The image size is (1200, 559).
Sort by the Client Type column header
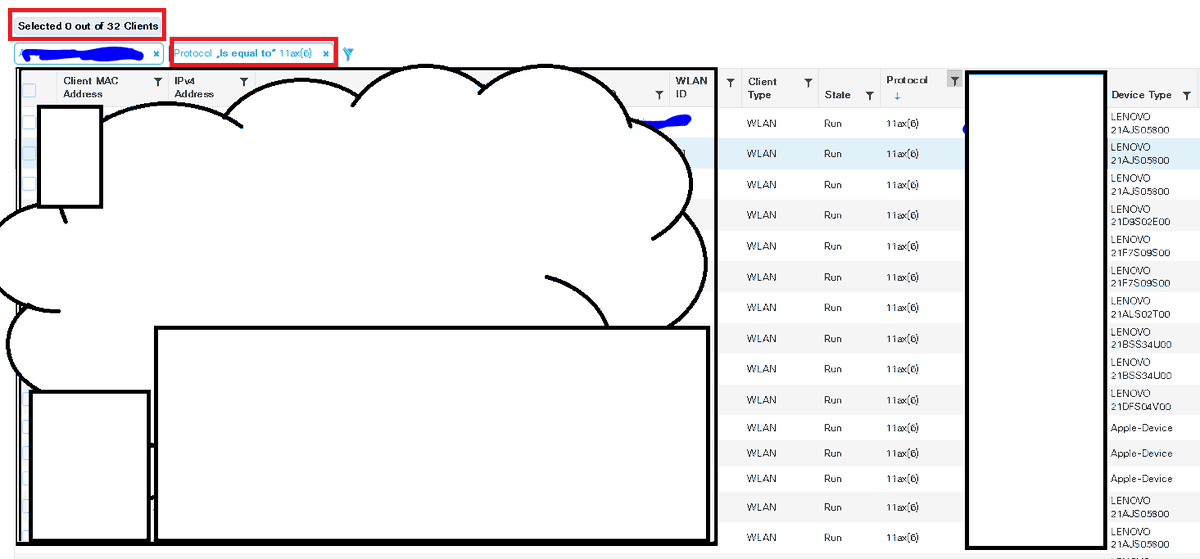[x=762, y=88]
